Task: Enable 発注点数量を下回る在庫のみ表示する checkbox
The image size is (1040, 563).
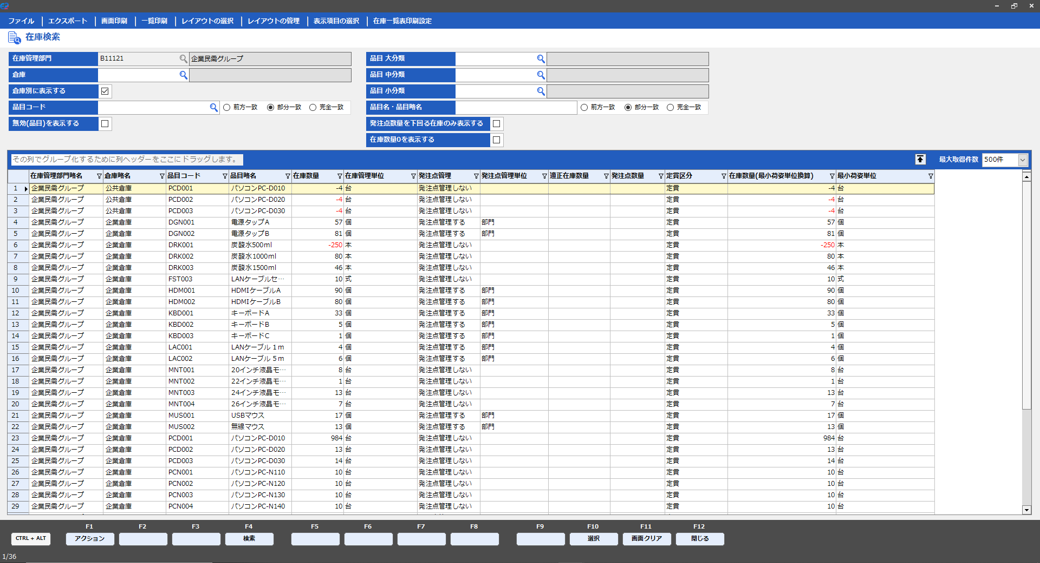Action: [496, 123]
